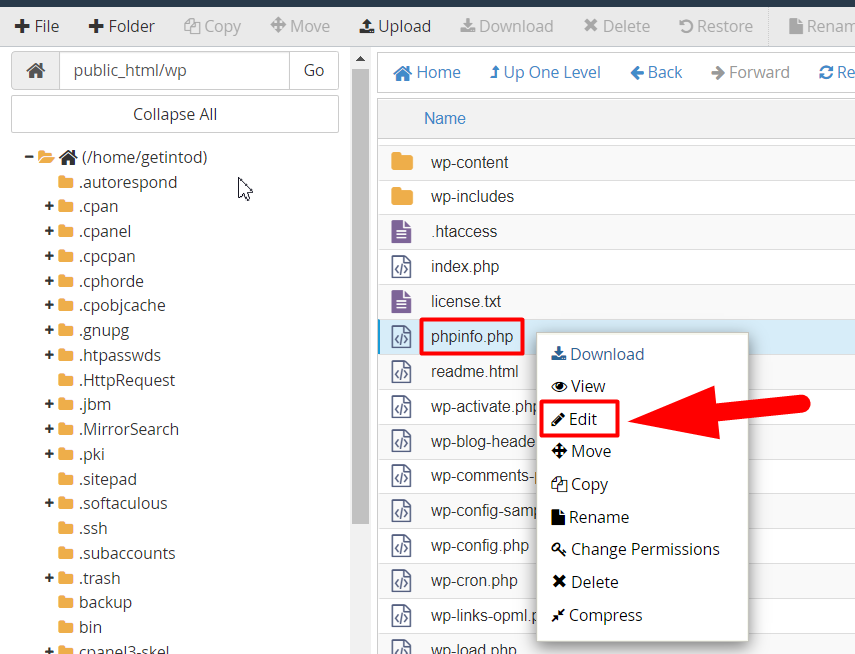
Task: Expand the .cpobjcache folder
Action: [49, 305]
